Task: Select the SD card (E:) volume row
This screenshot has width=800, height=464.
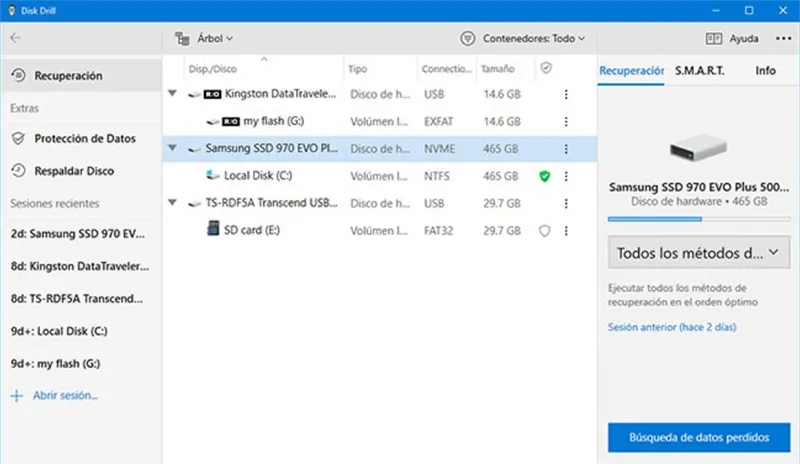Action: click(380, 231)
